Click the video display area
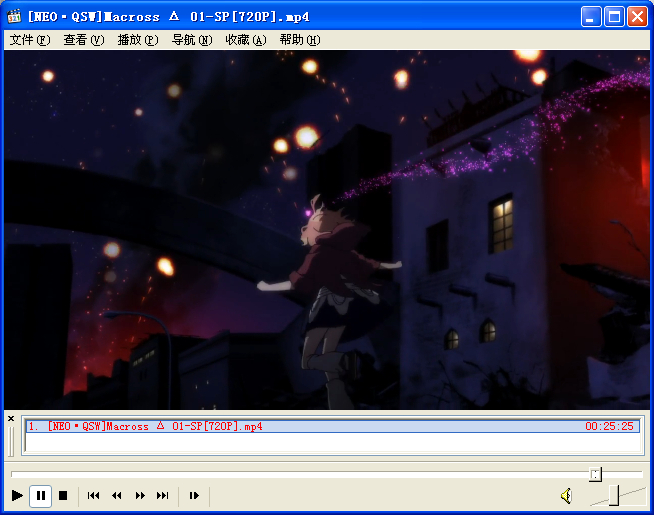 (x=327, y=230)
